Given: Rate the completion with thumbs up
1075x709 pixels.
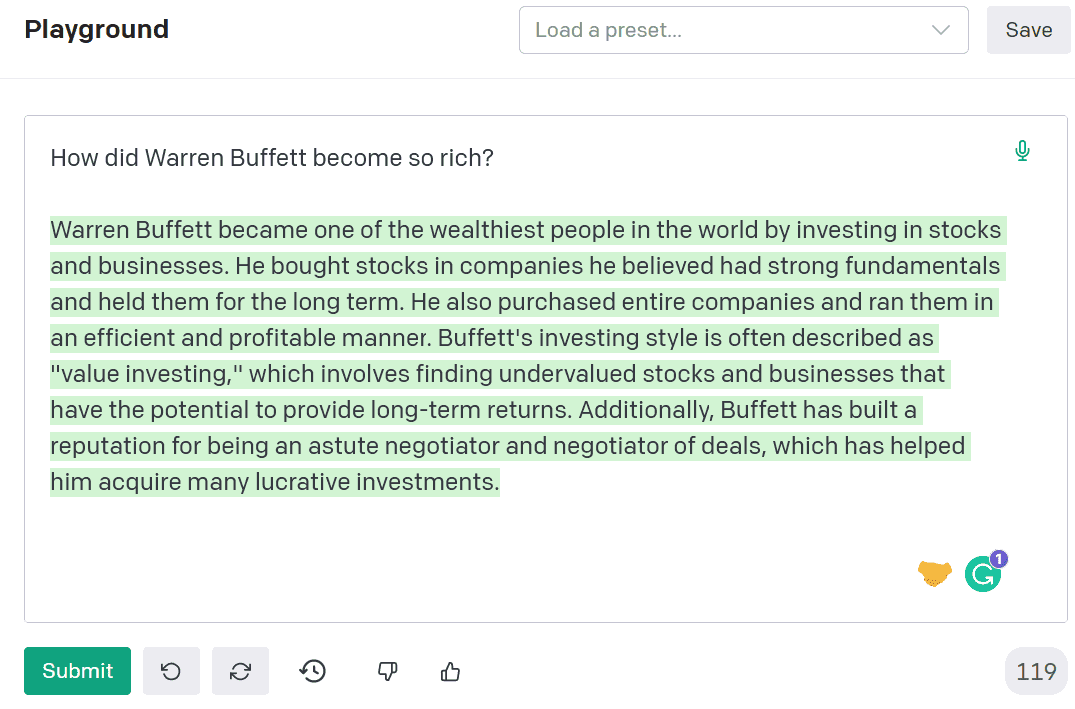Looking at the screenshot, I should [x=450, y=671].
